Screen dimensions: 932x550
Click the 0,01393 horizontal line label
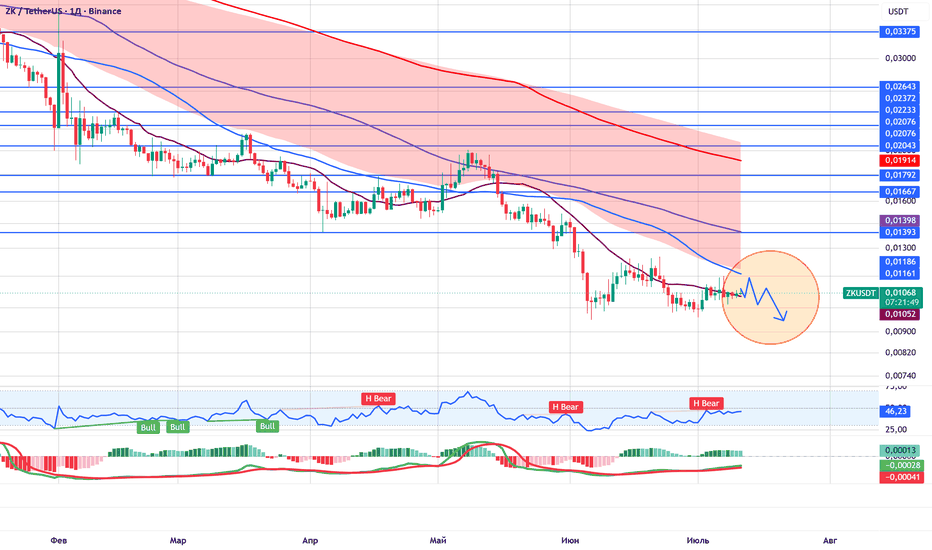900,232
